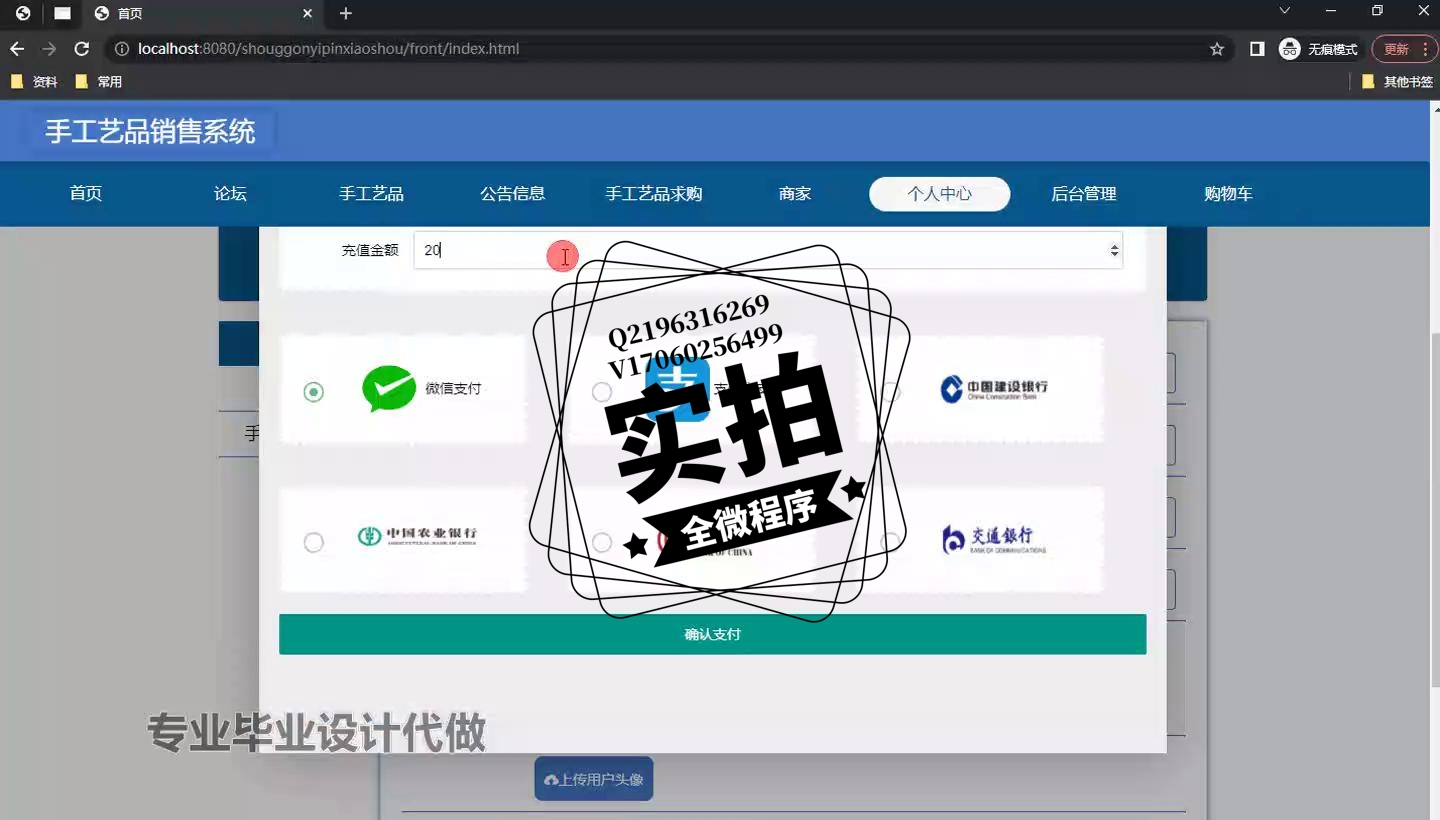
Task: Toggle the browser side panel icon
Action: [x=1257, y=49]
